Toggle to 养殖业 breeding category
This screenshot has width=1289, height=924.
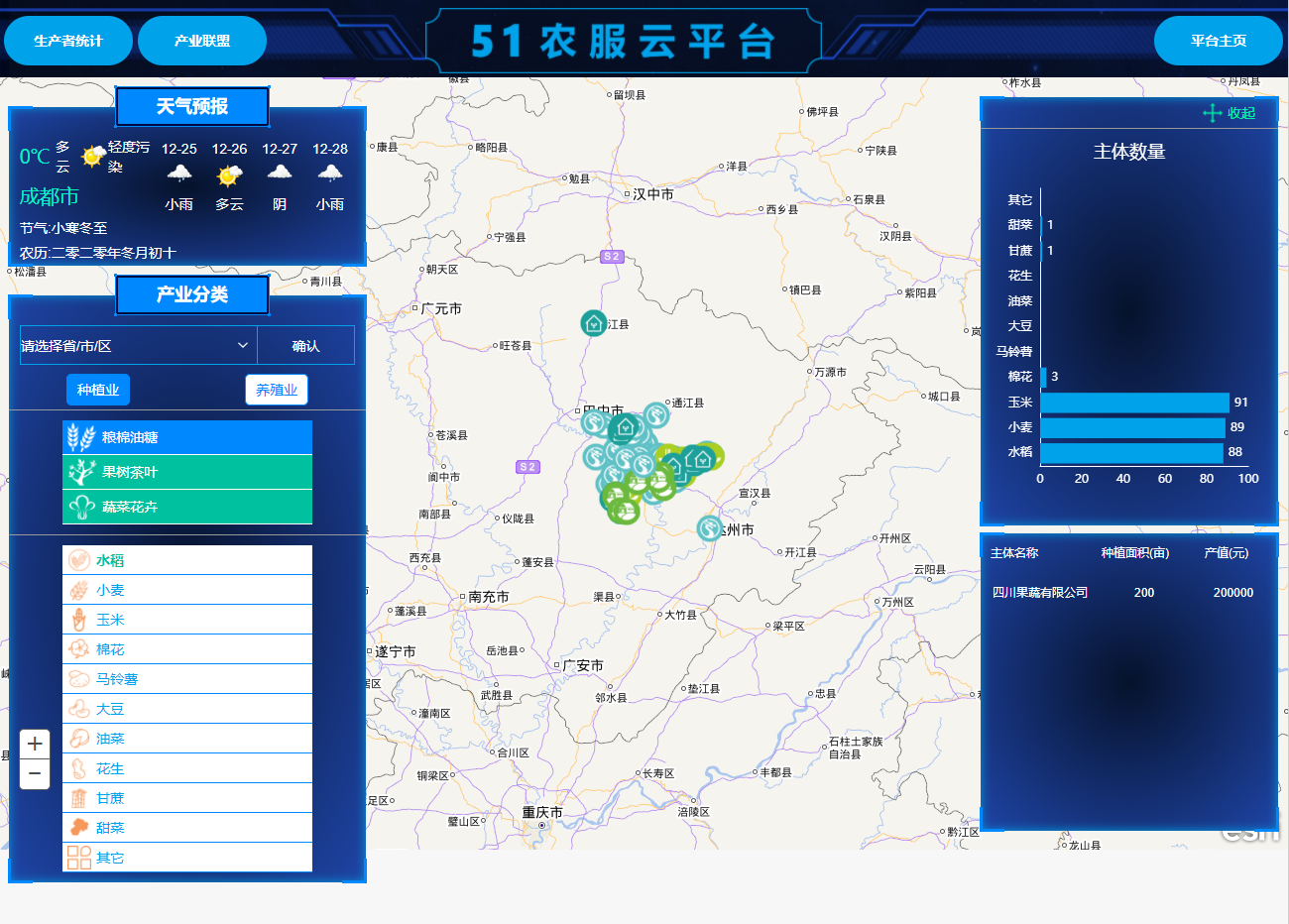coord(277,390)
